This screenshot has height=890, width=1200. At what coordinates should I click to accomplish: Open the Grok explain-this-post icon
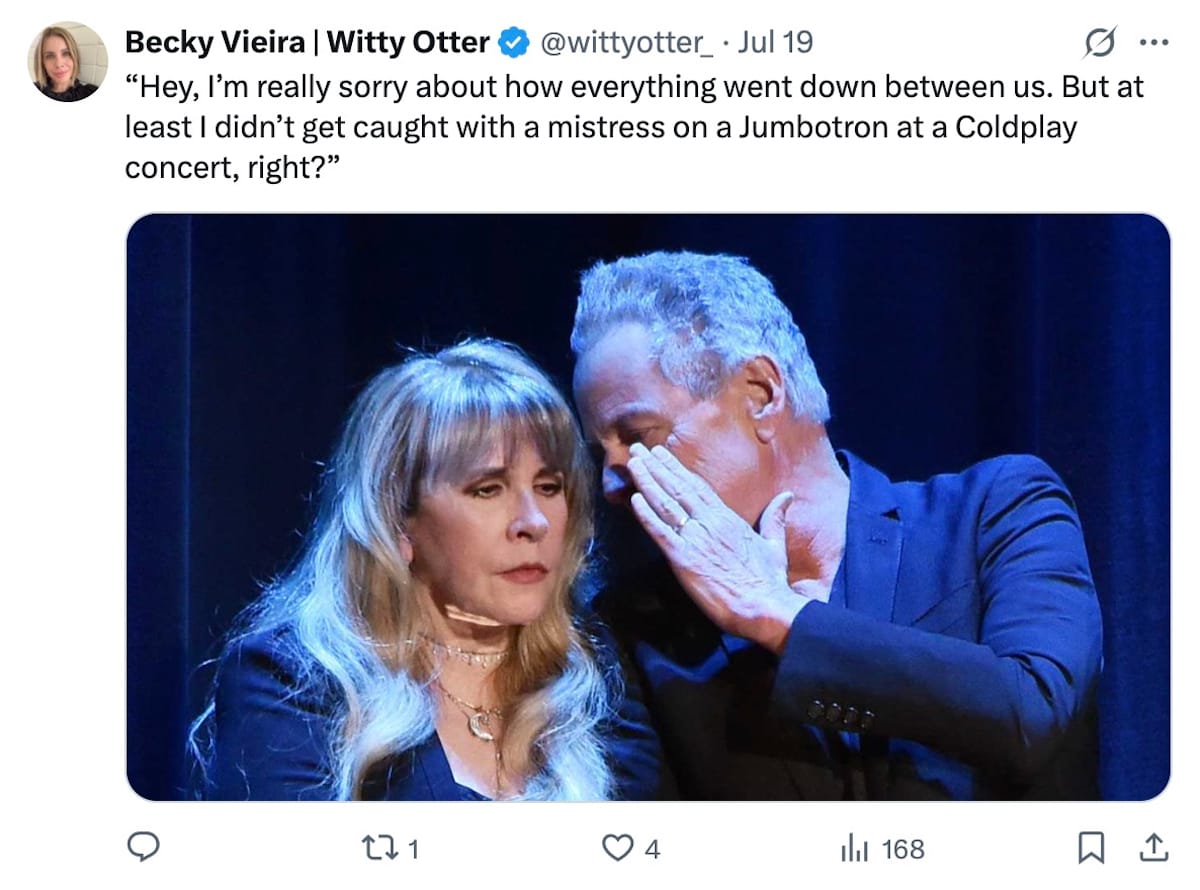click(1099, 43)
